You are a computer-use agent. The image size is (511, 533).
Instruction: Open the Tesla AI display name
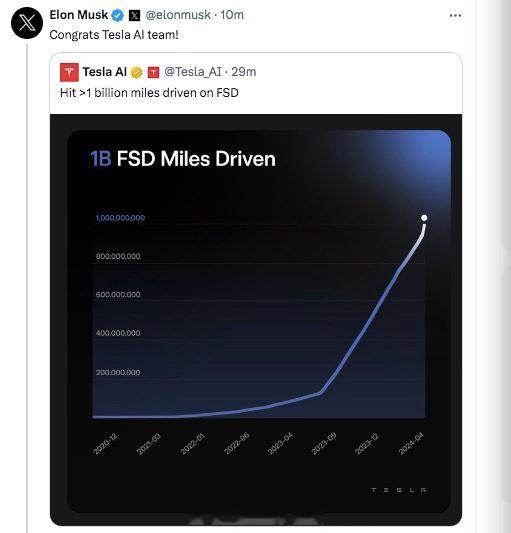pos(104,72)
